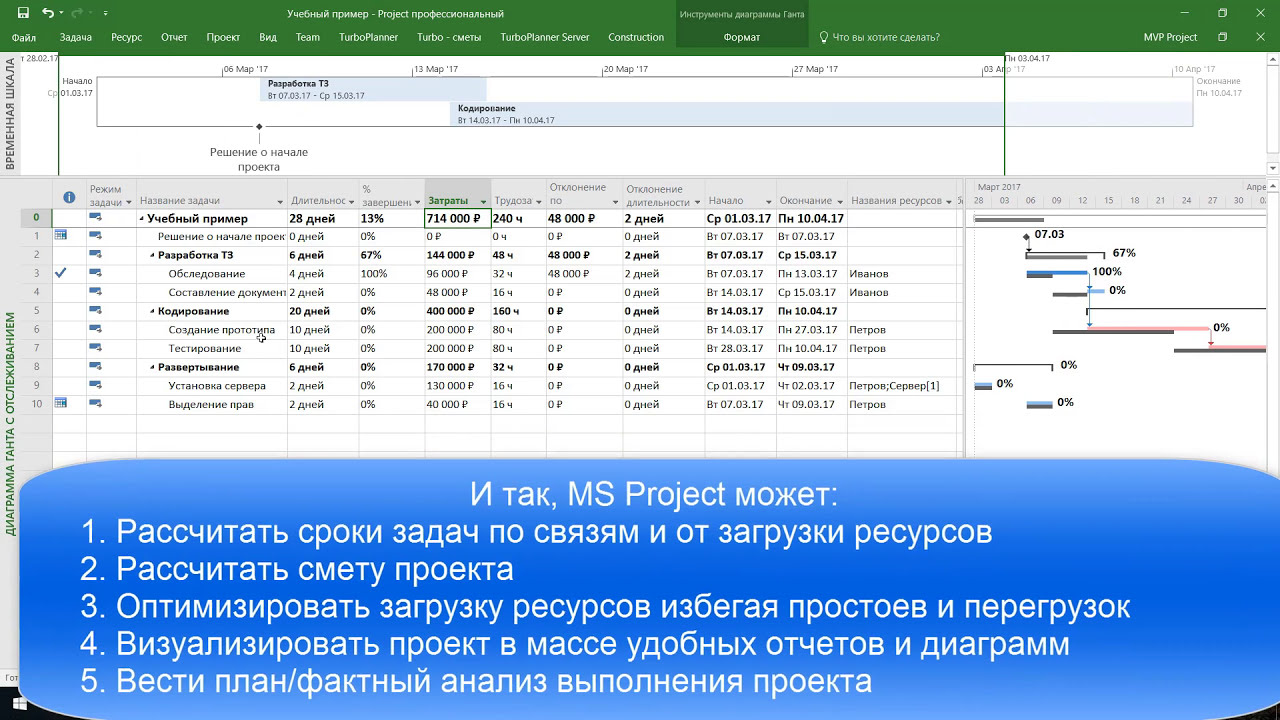Open the Длительность column filter dropdown

pyautogui.click(x=352, y=202)
